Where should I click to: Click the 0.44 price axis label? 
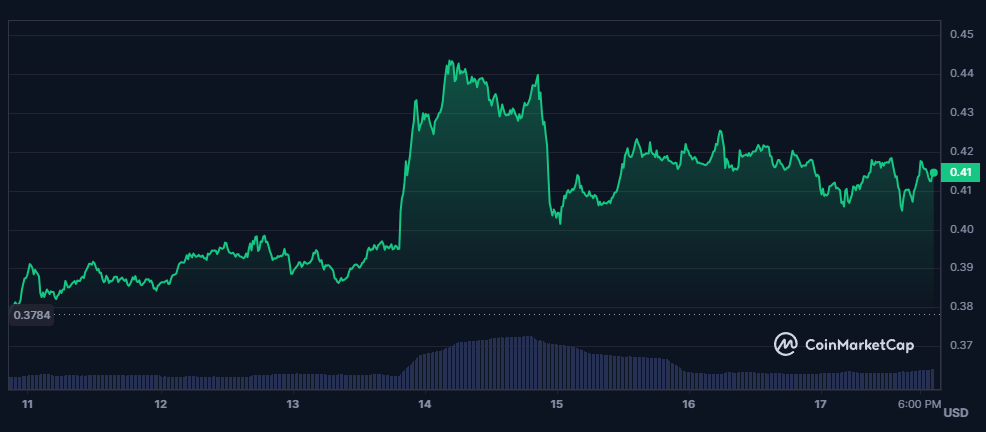pos(961,74)
